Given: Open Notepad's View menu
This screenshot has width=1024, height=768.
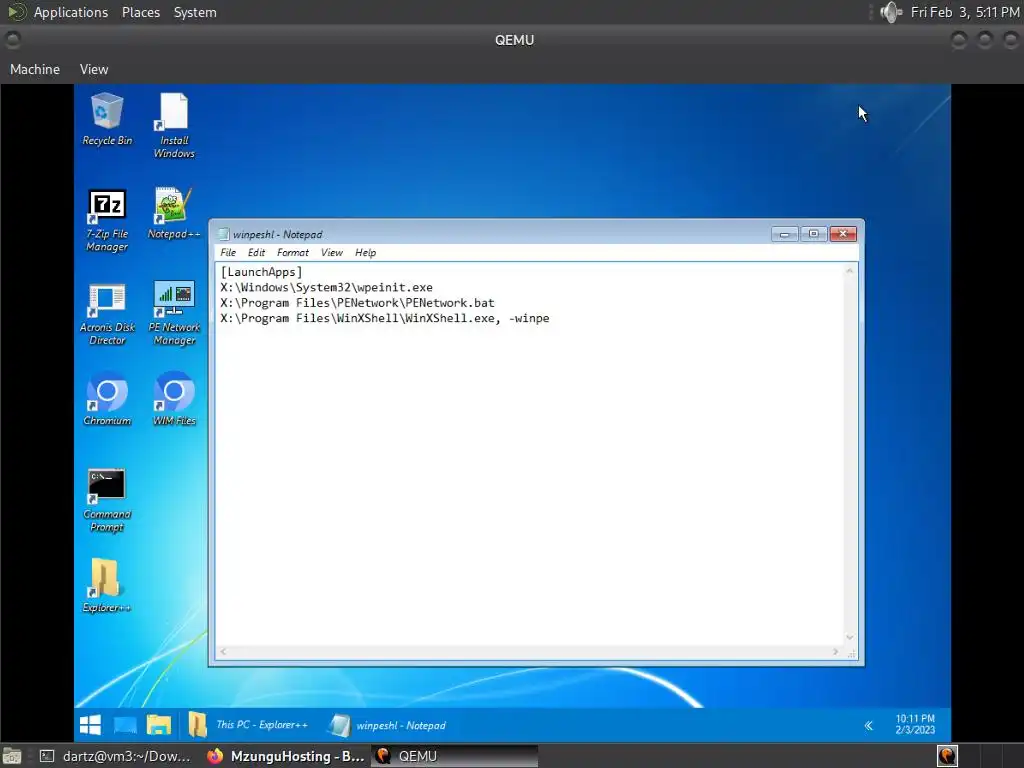Looking at the screenshot, I should pos(332,253).
